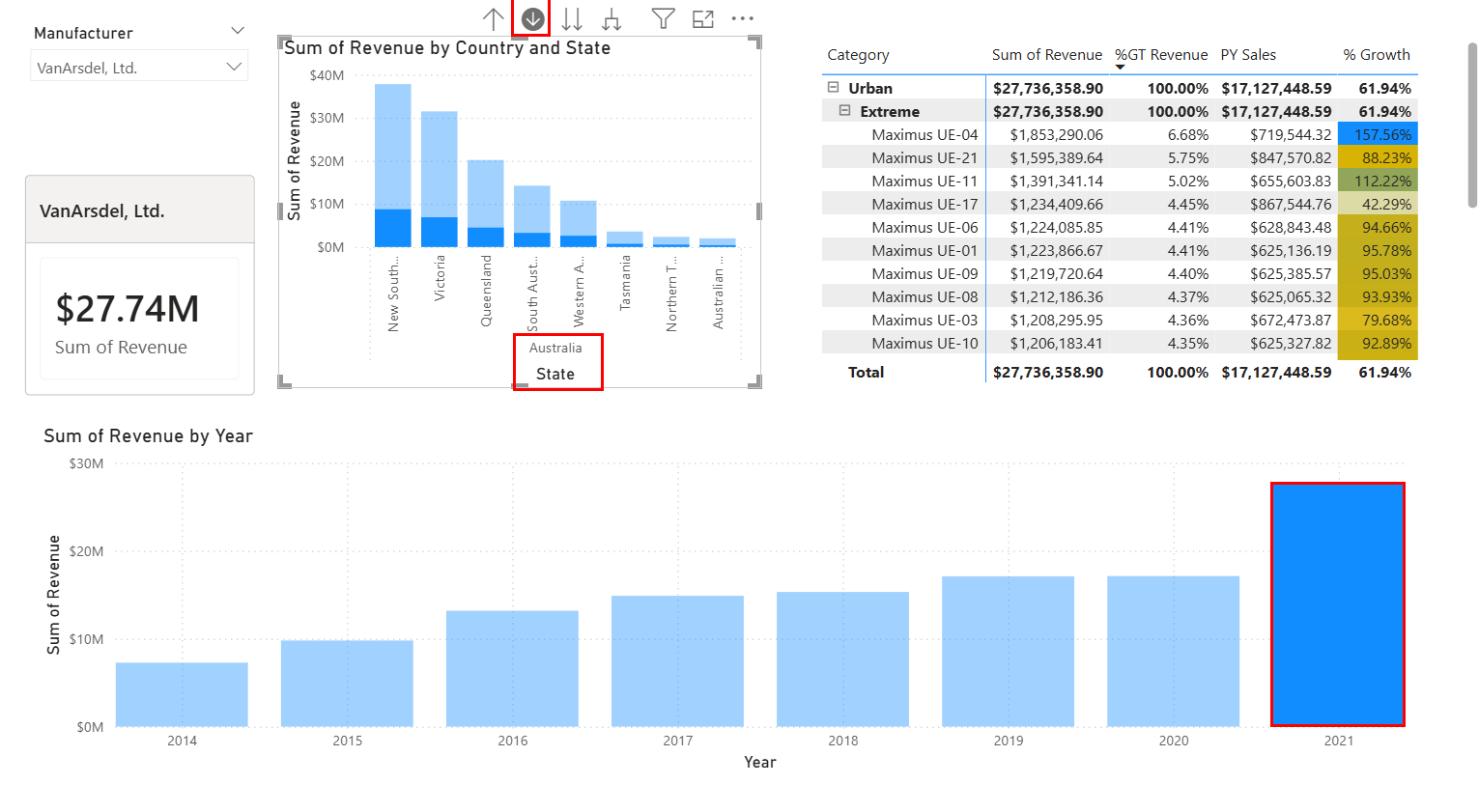Collapse the Urban category row
The image size is (1479, 812).
[833, 88]
